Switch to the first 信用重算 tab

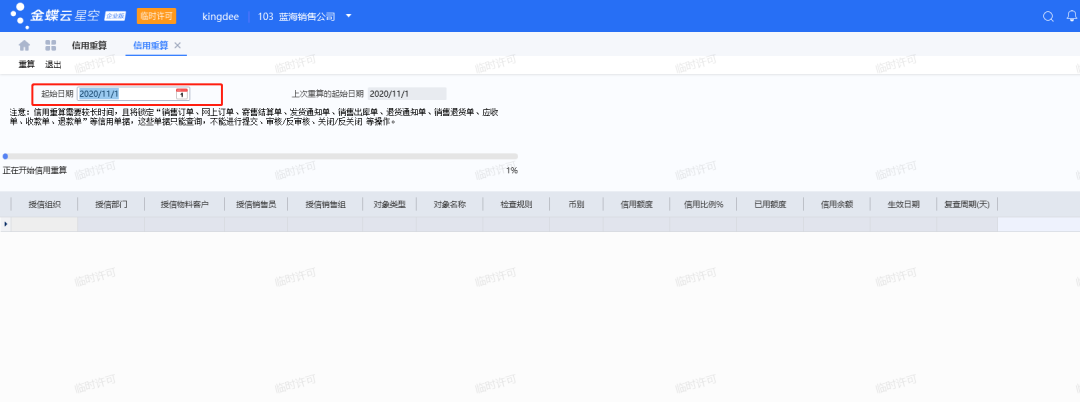coord(90,45)
